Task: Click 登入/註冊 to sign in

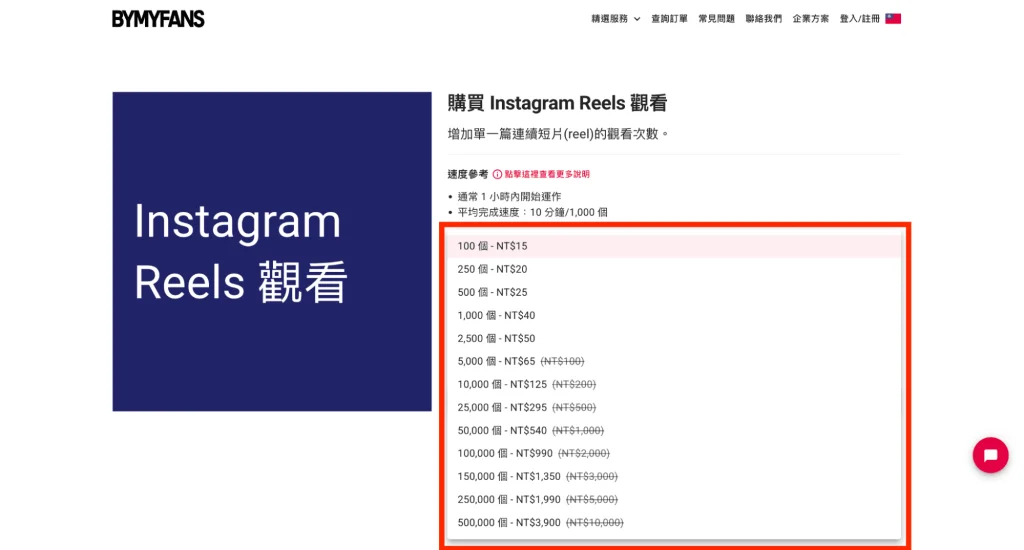Action: pos(859,19)
